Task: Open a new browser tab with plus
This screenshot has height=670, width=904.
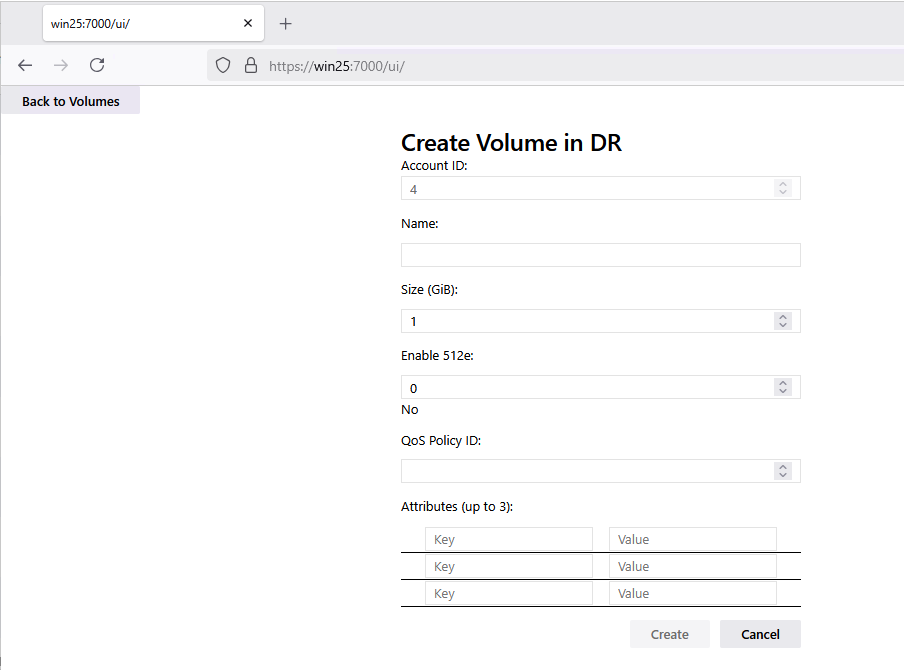Action: [x=285, y=24]
